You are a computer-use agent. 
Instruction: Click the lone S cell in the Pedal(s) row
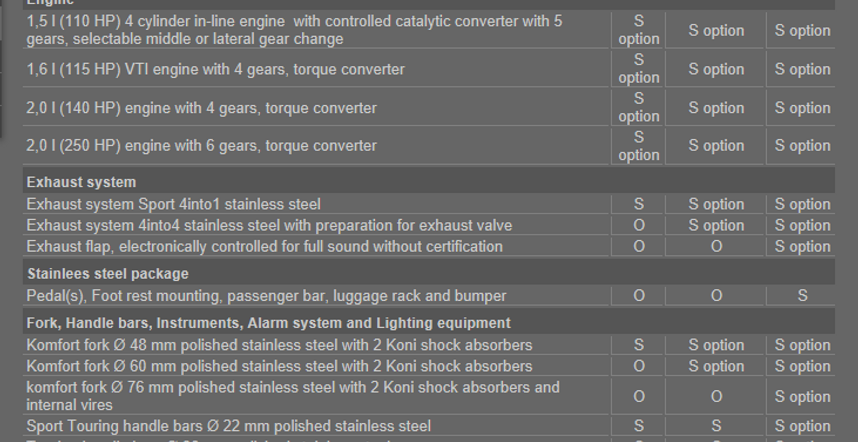point(802,296)
